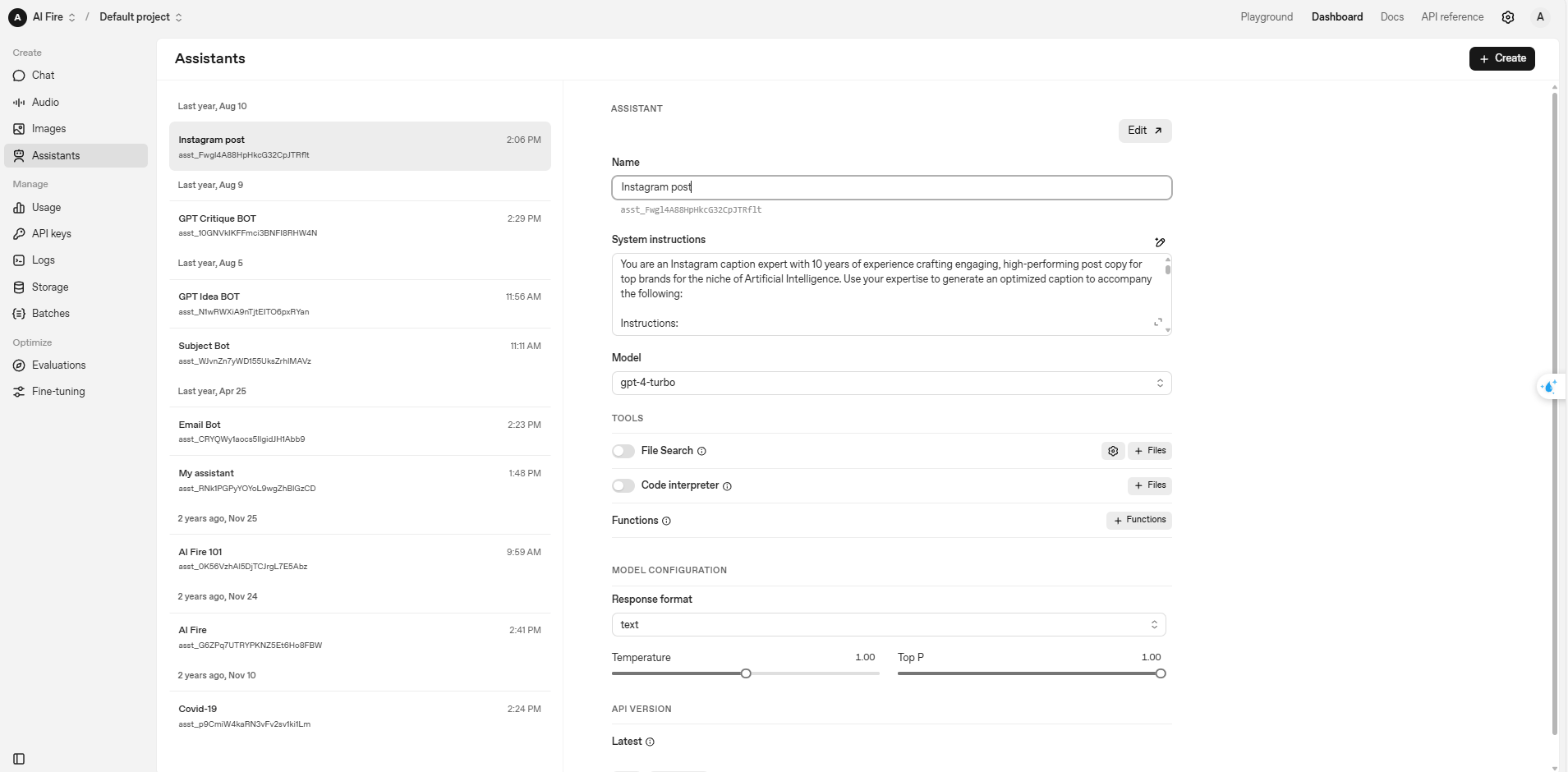
Task: Open the gpt-4-turbo model dropdown
Action: 891,383
